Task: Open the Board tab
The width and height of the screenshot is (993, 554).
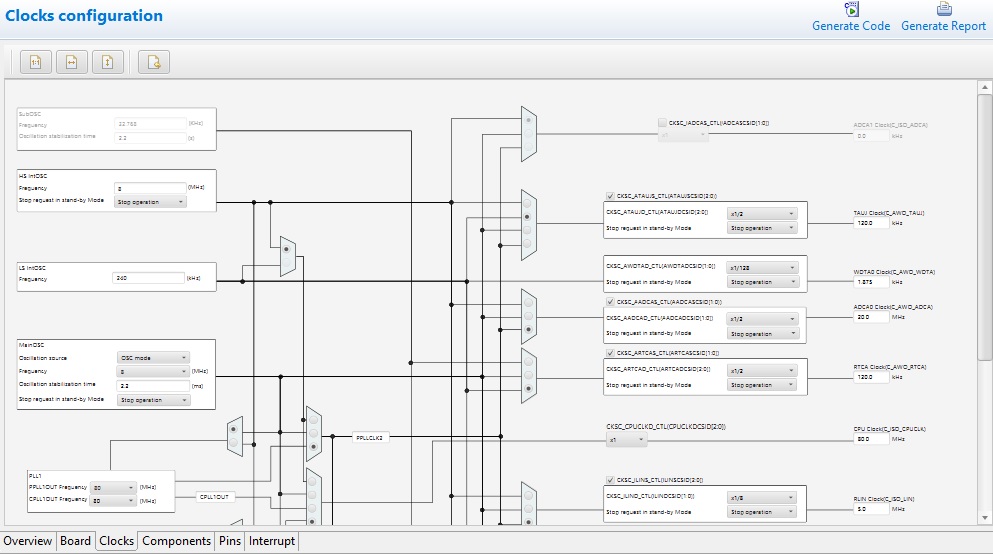Action: click(x=75, y=541)
